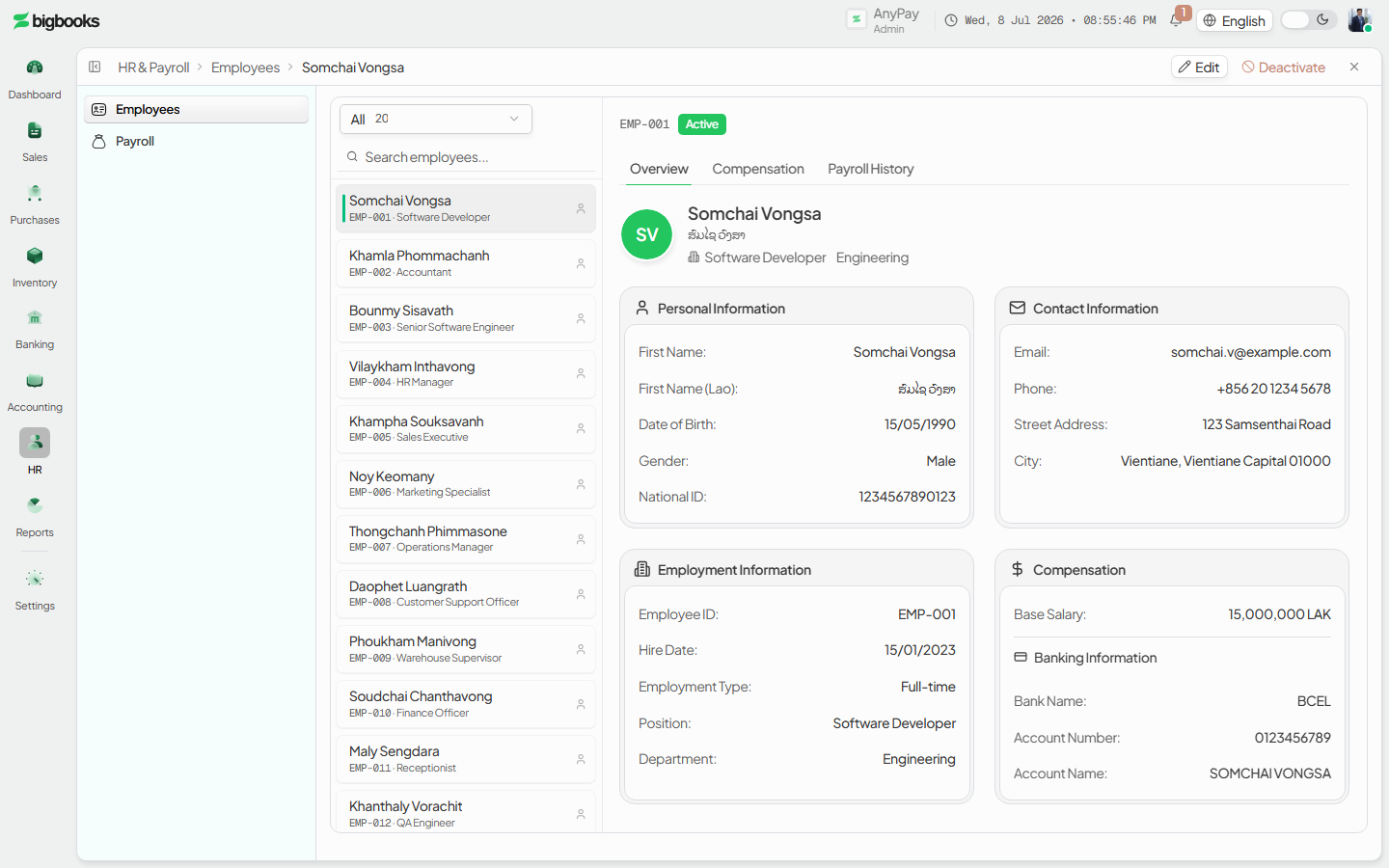The width and height of the screenshot is (1389, 868).
Task: Select the HR module icon
Action: pyautogui.click(x=35, y=443)
